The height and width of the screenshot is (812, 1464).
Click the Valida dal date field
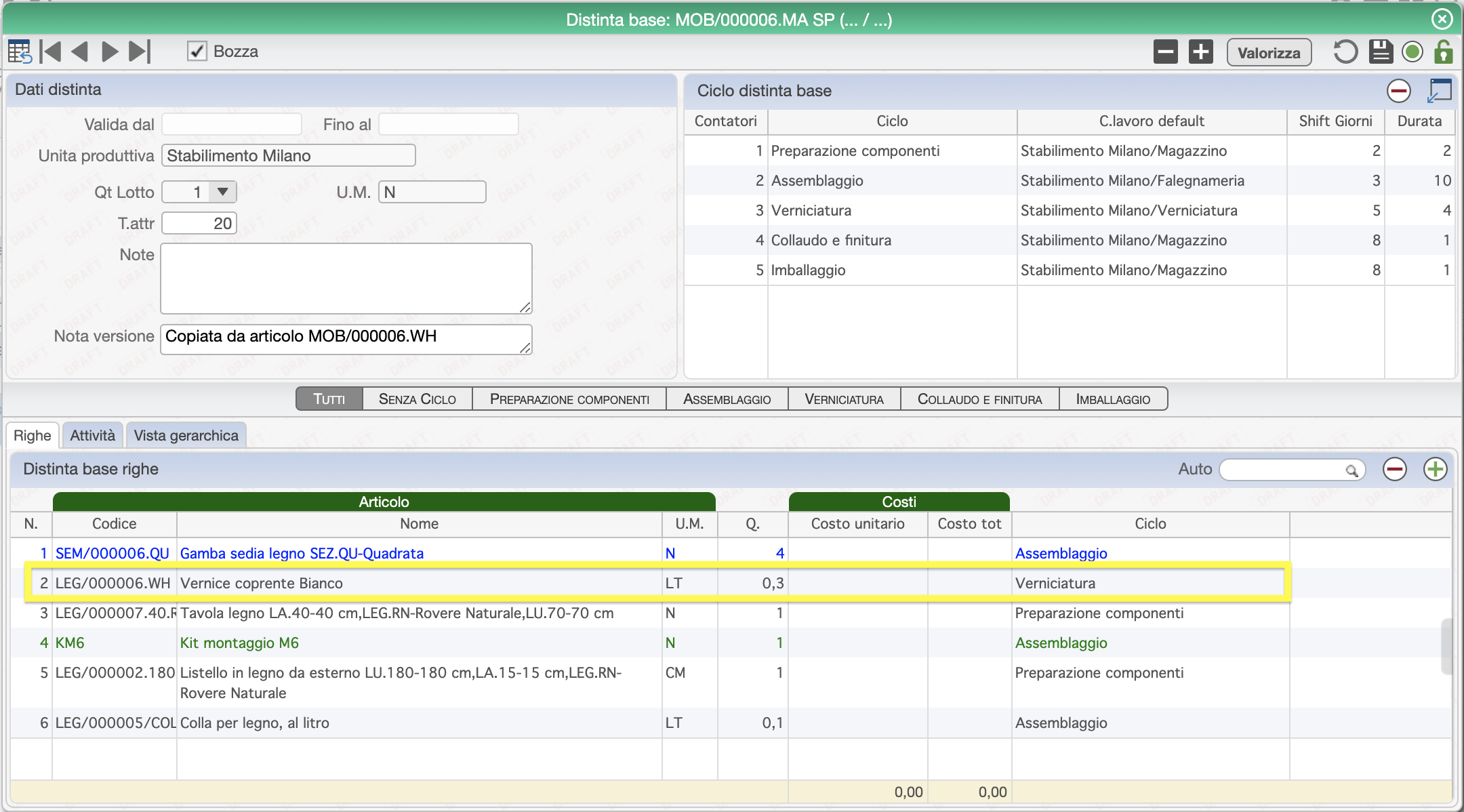[232, 125]
